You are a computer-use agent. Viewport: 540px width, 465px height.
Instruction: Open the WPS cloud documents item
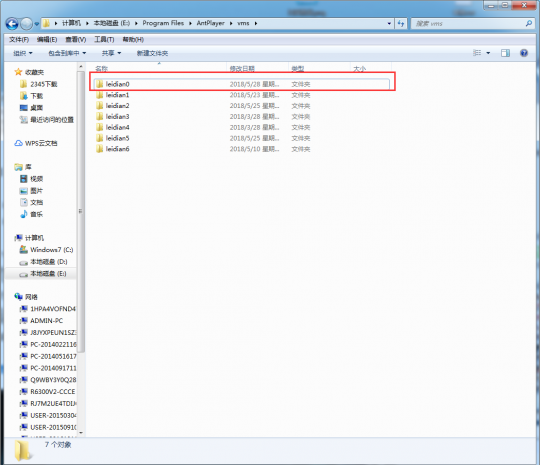(36, 143)
